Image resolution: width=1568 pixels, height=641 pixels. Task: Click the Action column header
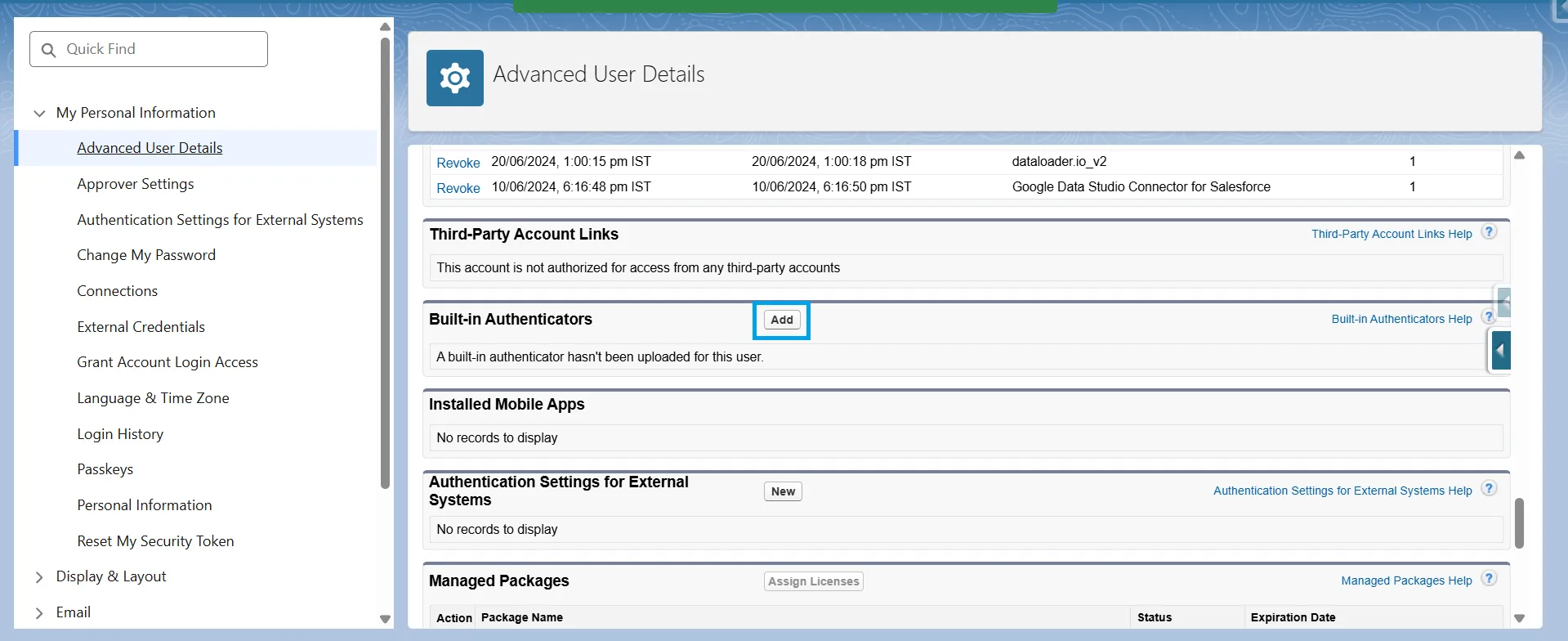coord(454,618)
